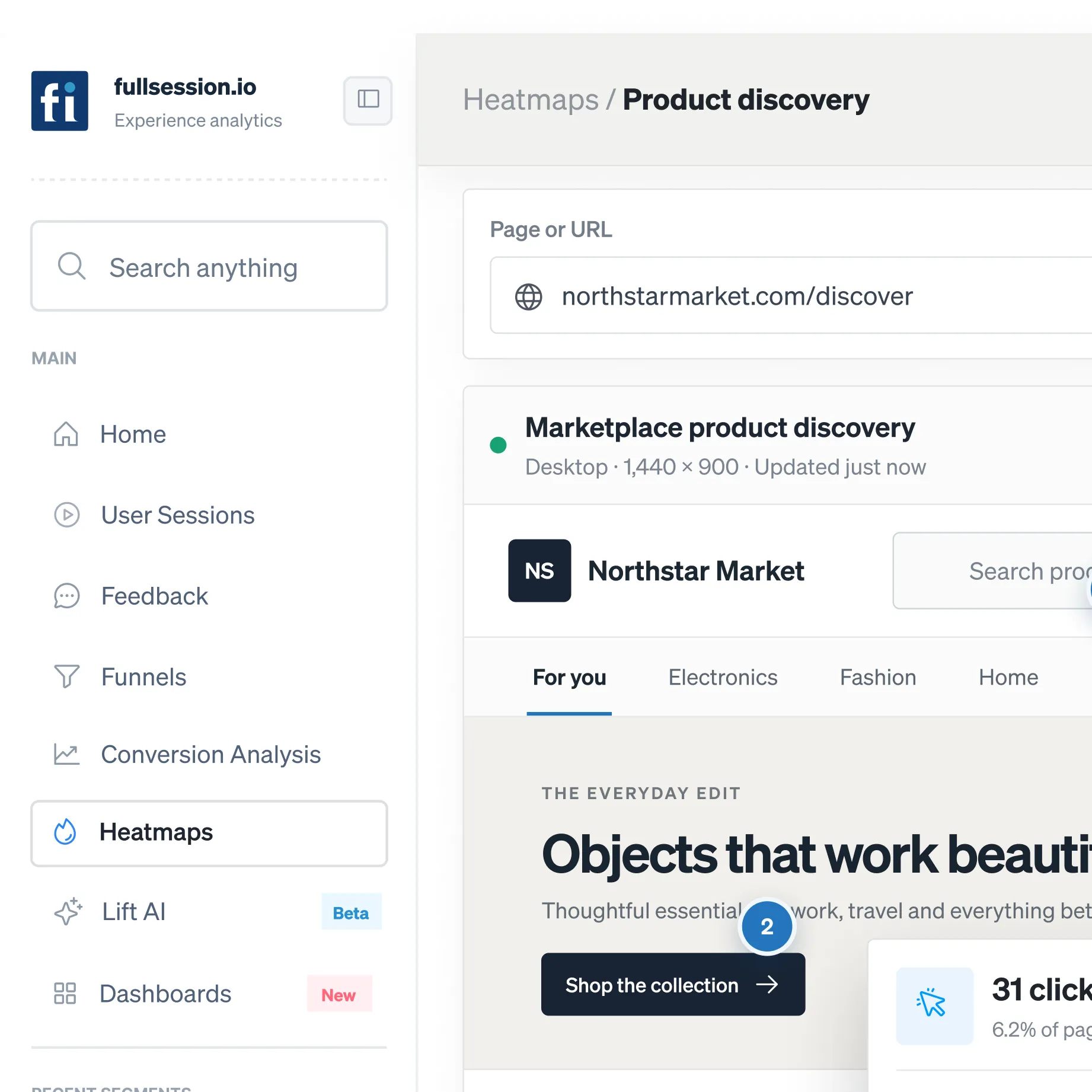Switch to the Home category tab
Viewport: 1092px width, 1092px height.
(1008, 677)
